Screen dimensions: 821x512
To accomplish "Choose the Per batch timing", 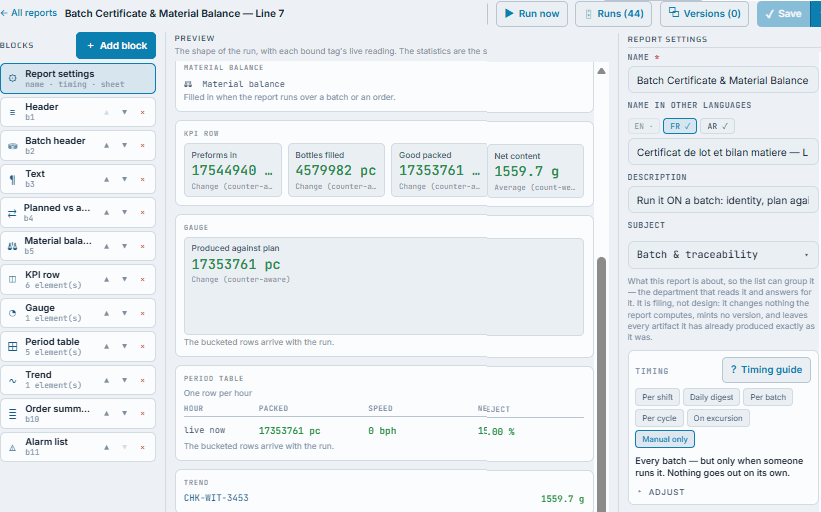I will 768,397.
